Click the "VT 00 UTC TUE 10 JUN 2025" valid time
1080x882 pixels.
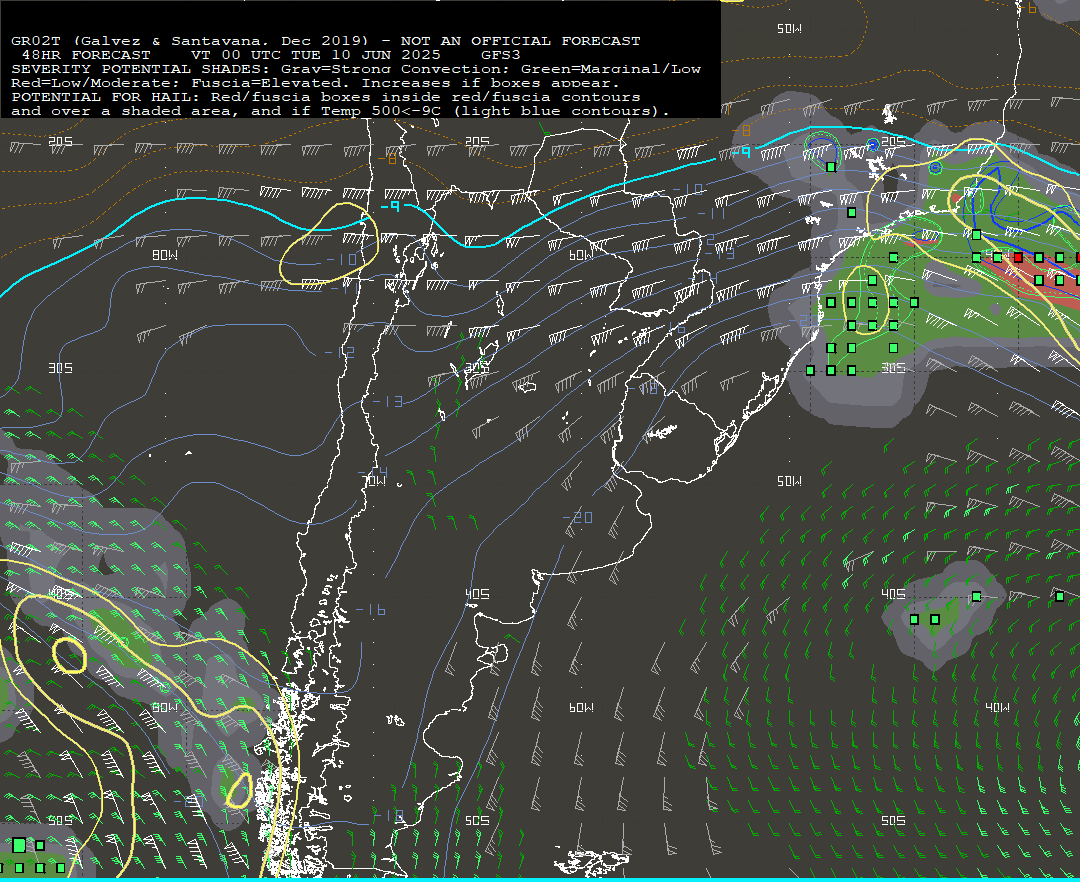315,55
